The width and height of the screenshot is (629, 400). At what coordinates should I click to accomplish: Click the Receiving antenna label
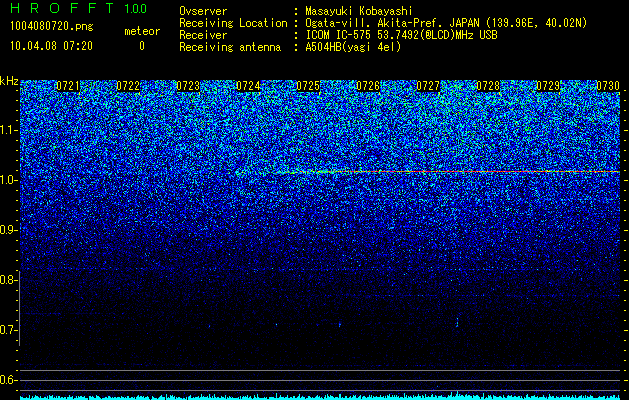click(230, 47)
